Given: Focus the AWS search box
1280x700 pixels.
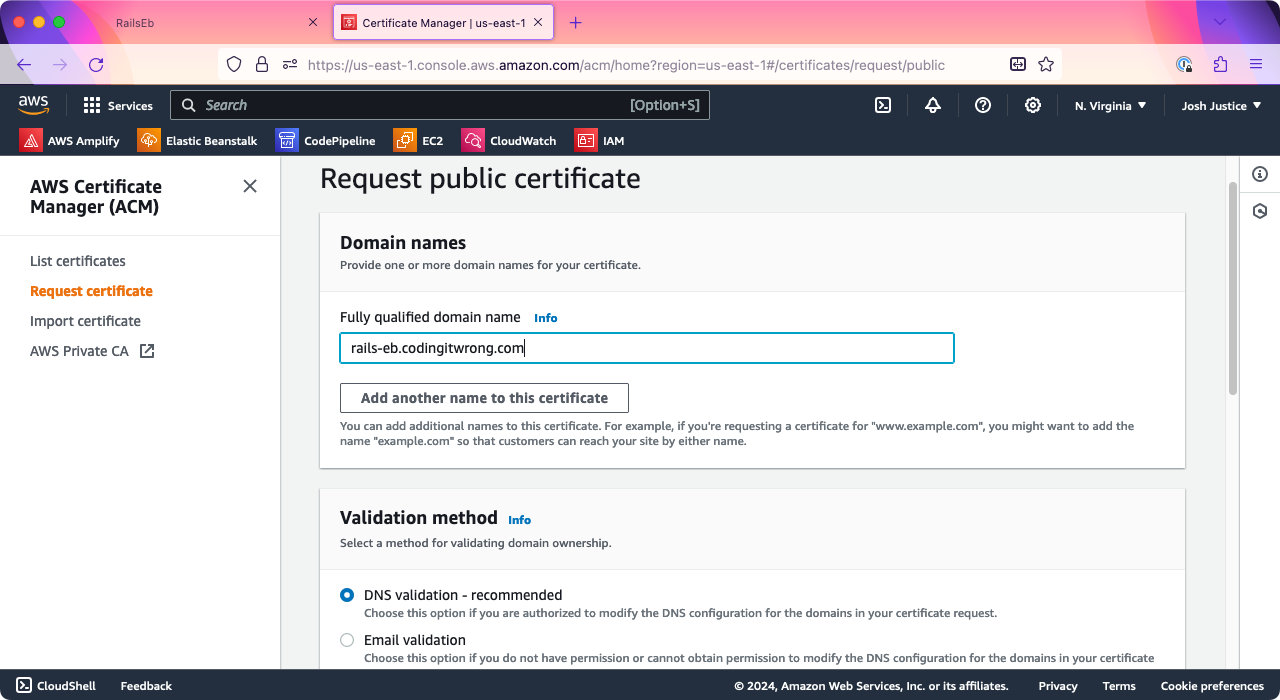Looking at the screenshot, I should tap(440, 105).
